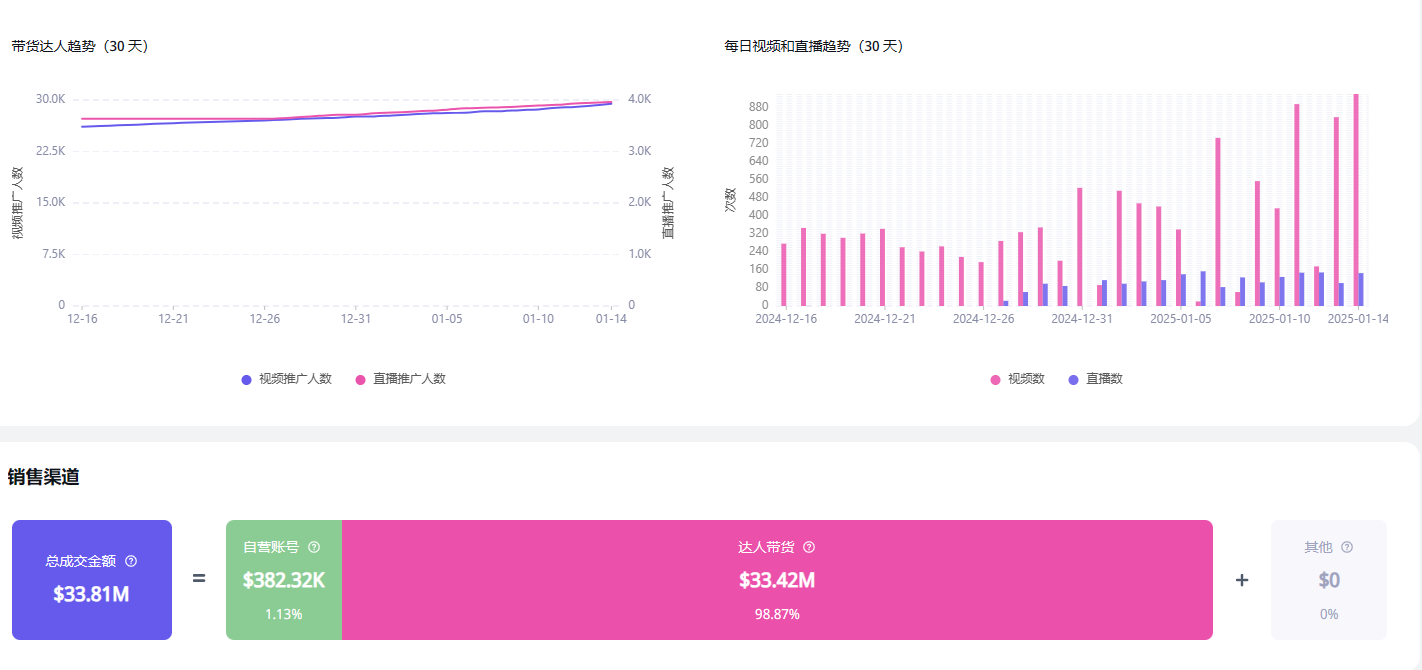Viewport: 1422px width, 670px height.
Task: Click help icon beside 自营账号
Action: [314, 547]
